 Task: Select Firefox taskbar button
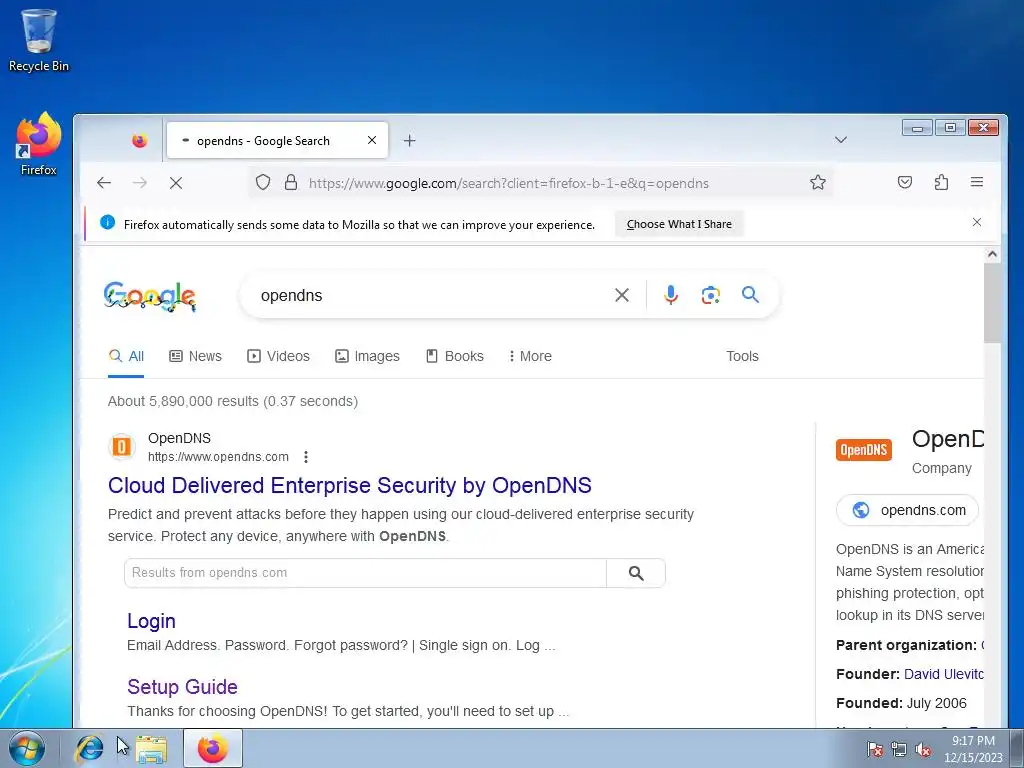(x=213, y=748)
